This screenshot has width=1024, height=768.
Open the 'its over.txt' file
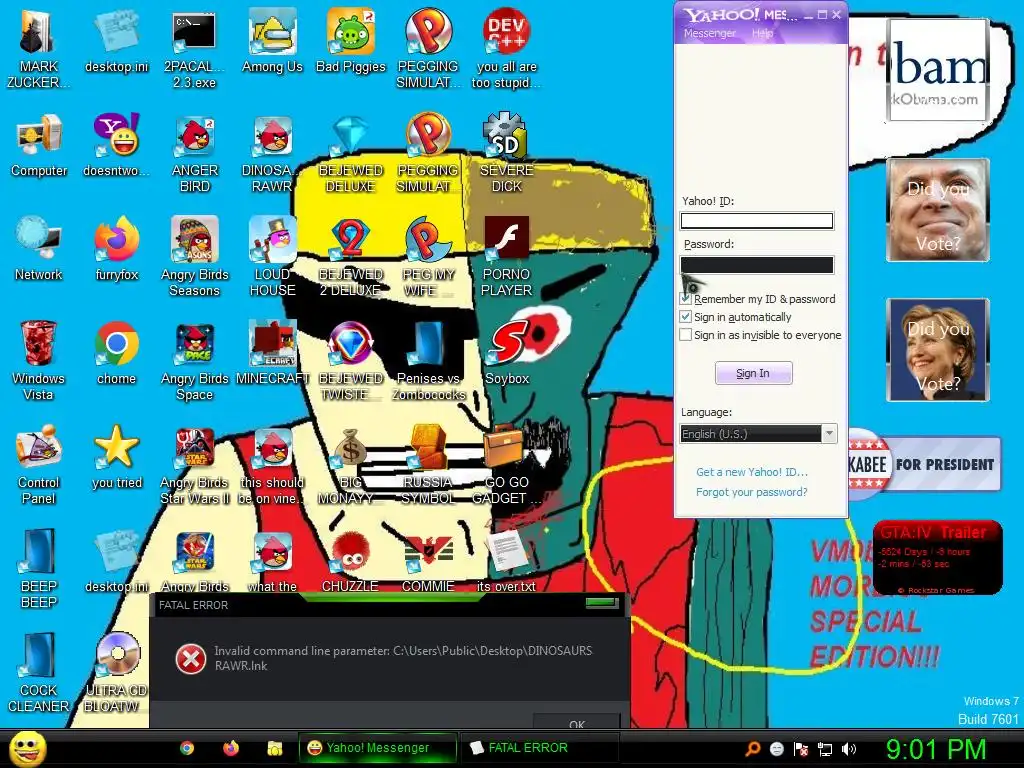point(506,562)
